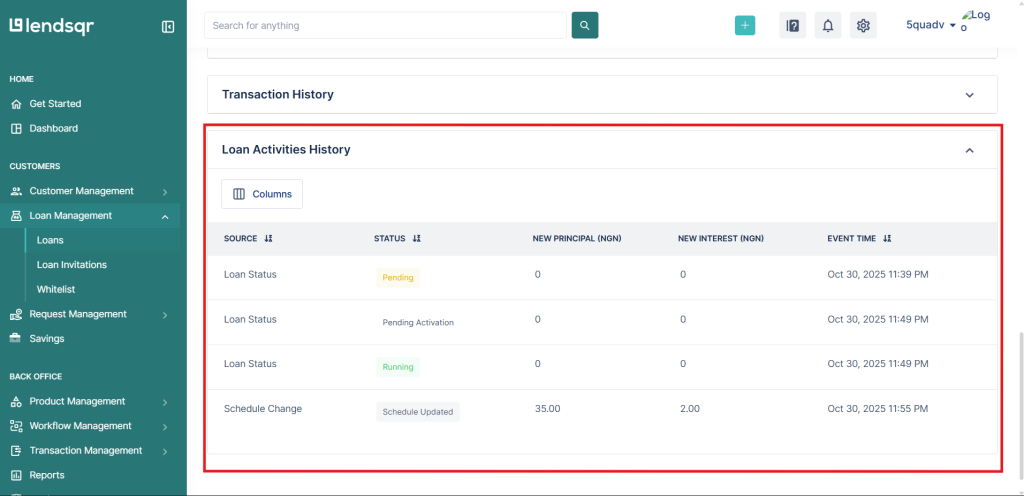The width and height of the screenshot is (1024, 496).
Task: Open the help guide icon
Action: click(x=792, y=25)
